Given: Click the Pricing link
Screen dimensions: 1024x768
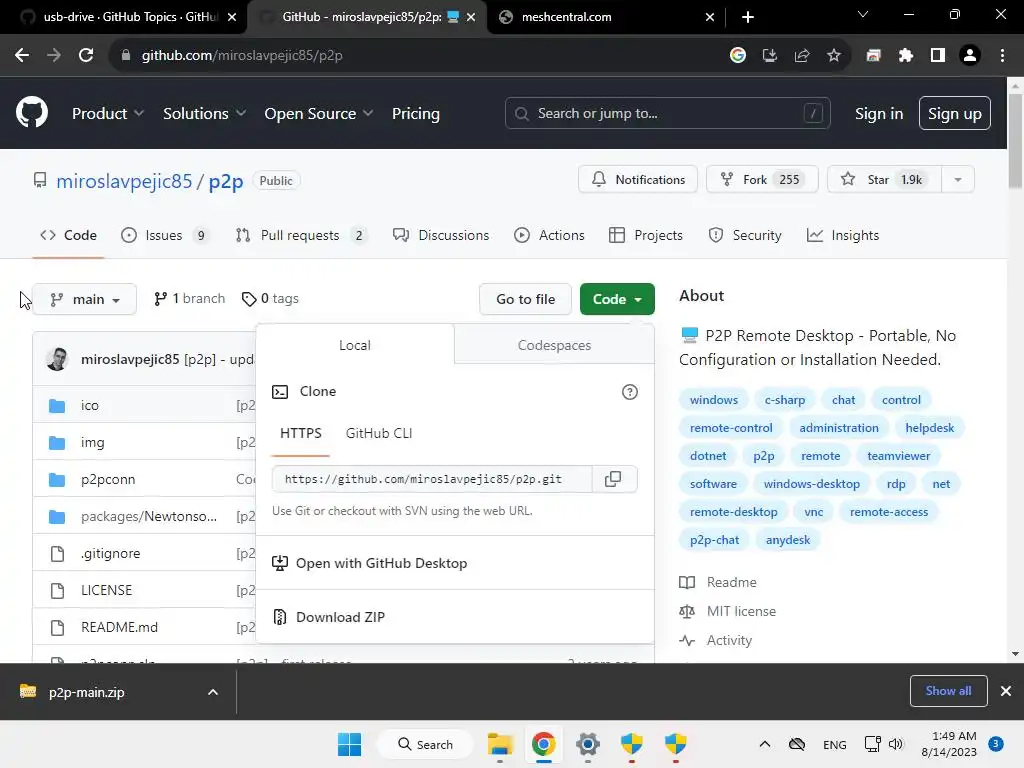Looking at the screenshot, I should click(x=416, y=114).
